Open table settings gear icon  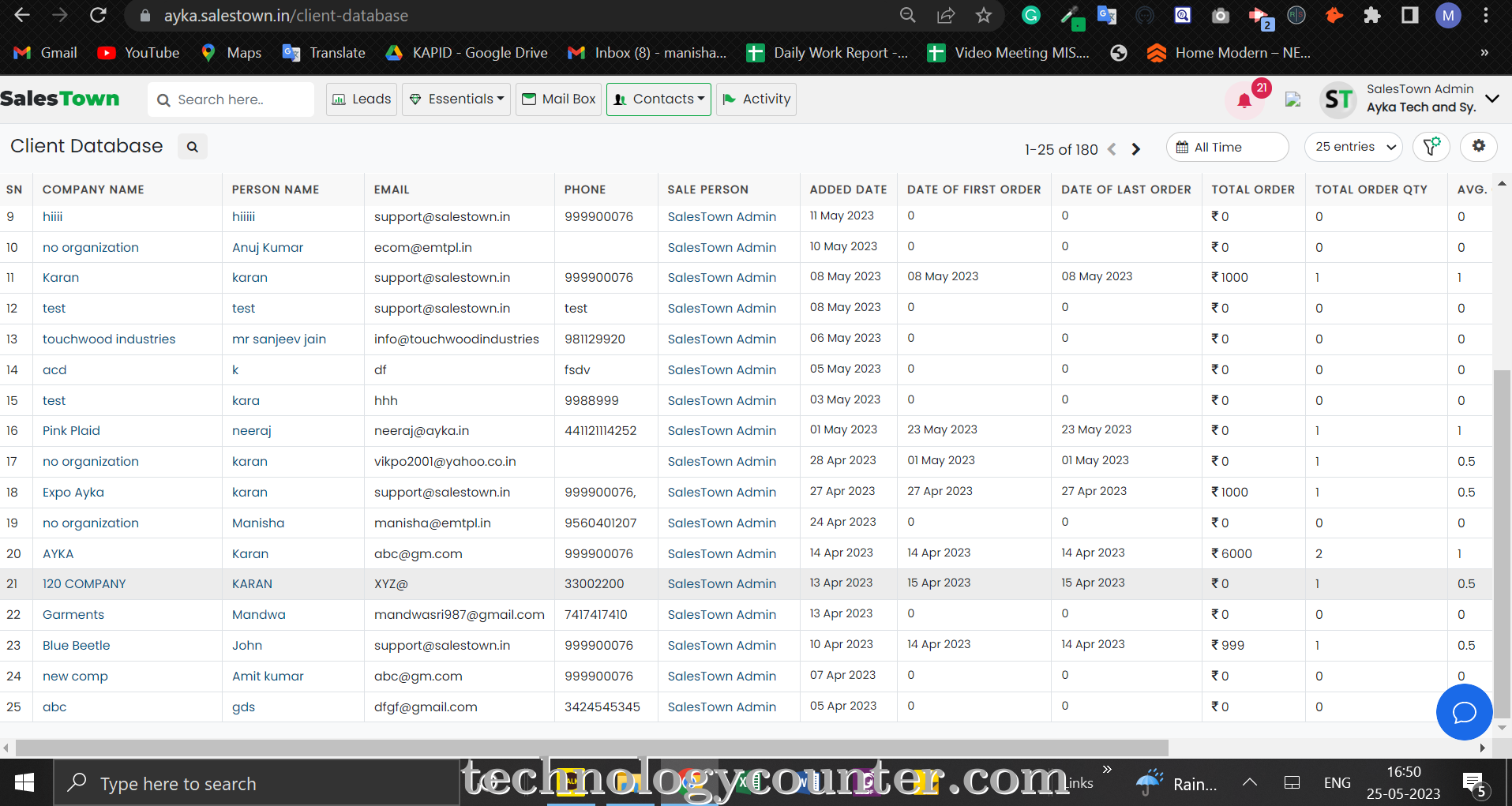coord(1479,146)
